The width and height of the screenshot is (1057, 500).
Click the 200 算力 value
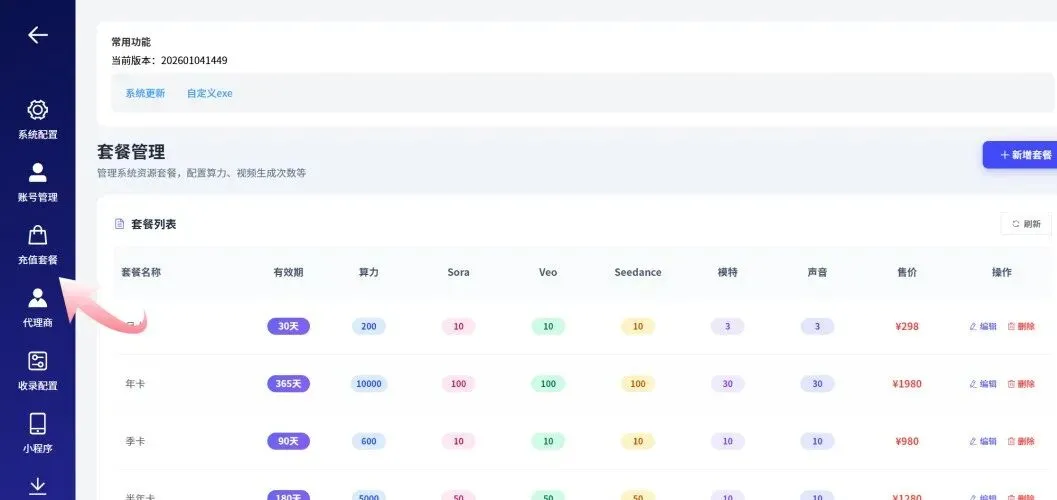[x=369, y=326]
